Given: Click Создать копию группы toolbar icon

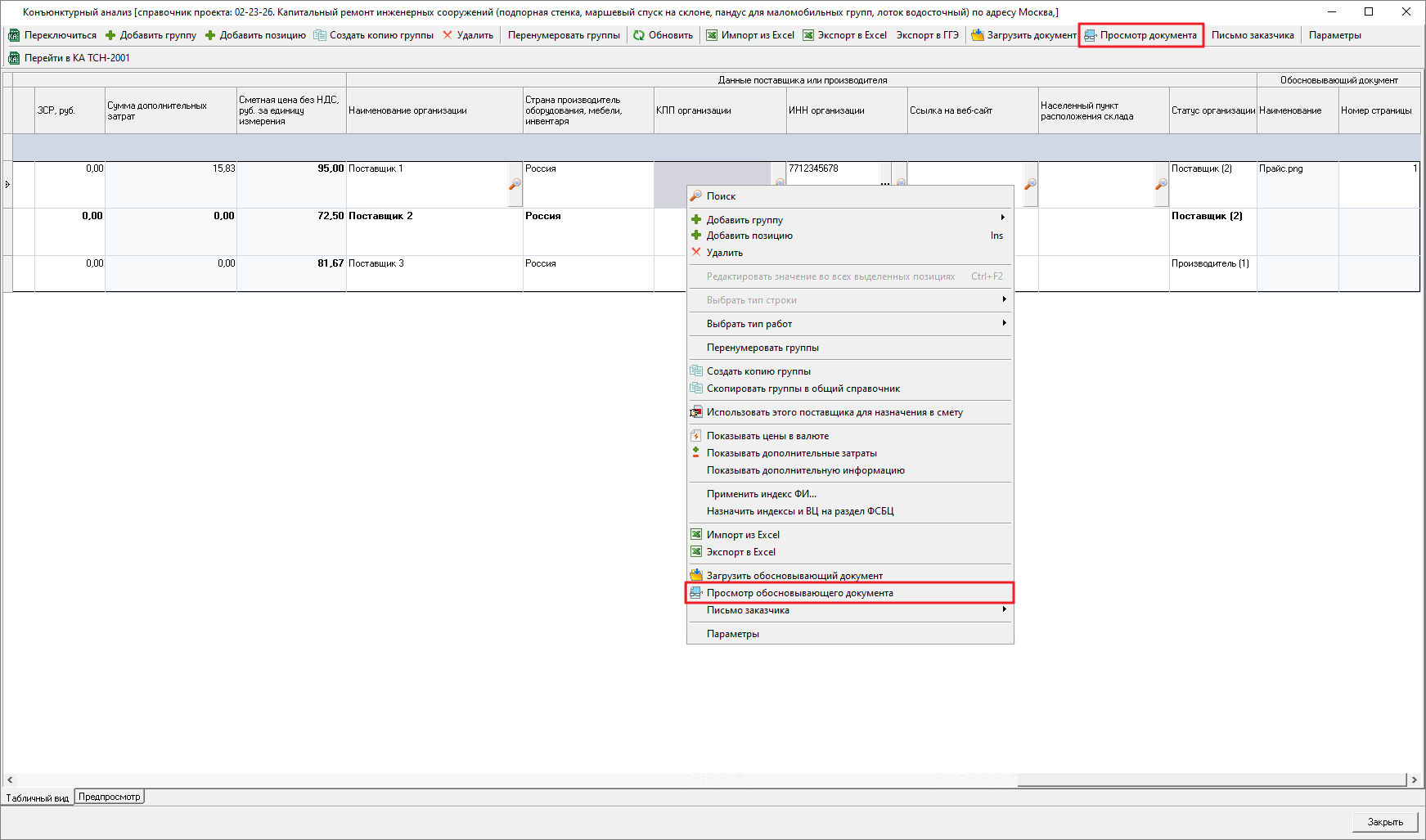Looking at the screenshot, I should click(x=320, y=35).
